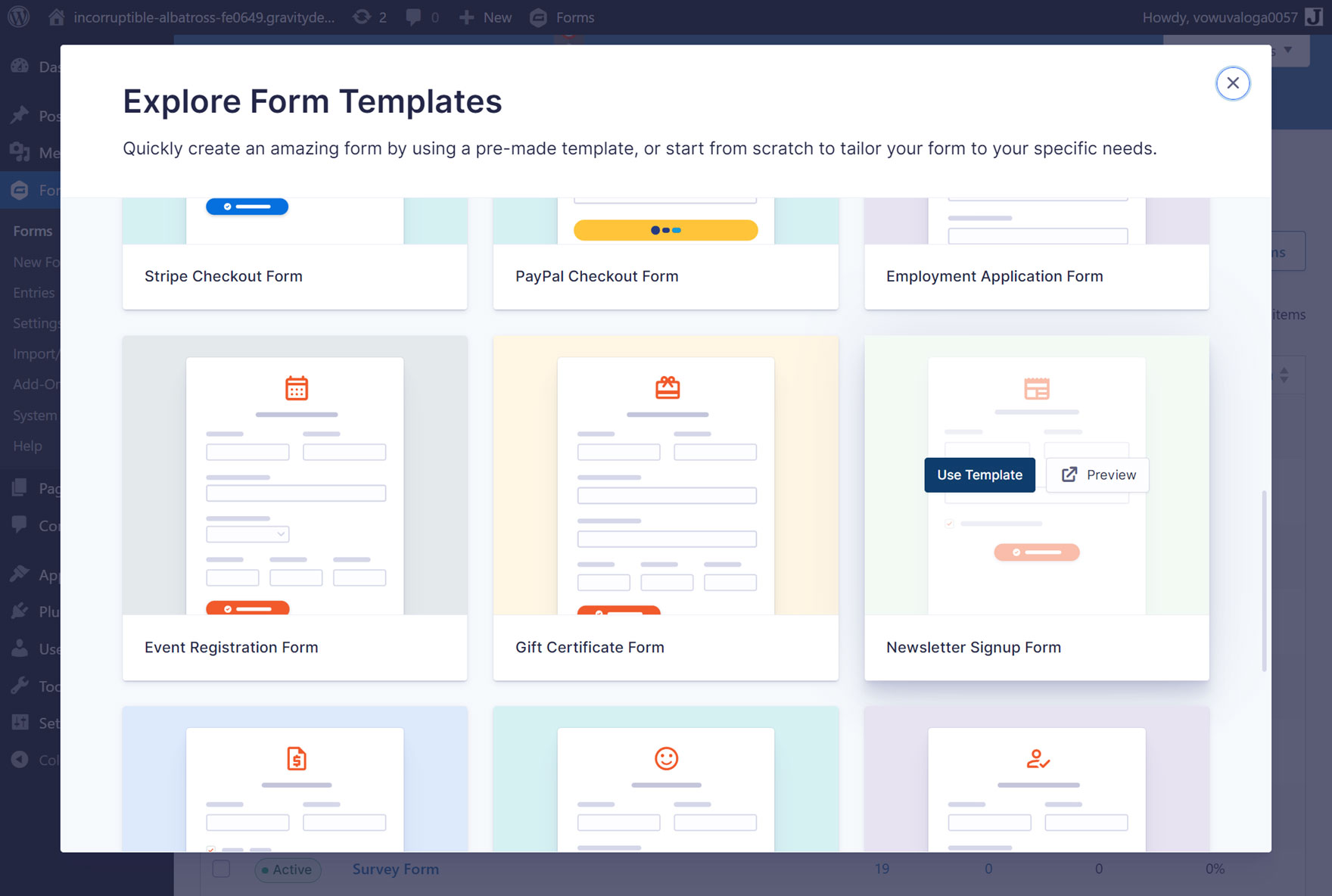Click the Posts pin icon in sidebar
Image resolution: width=1332 pixels, height=896 pixels.
pos(20,115)
